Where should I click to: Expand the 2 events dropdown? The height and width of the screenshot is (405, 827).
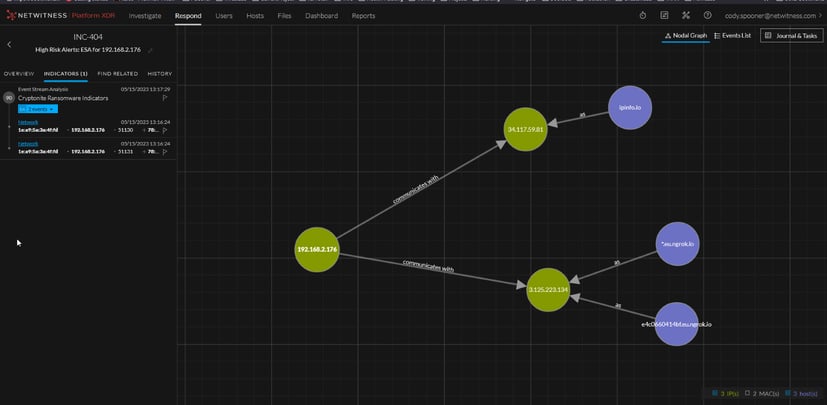pyautogui.click(x=38, y=109)
